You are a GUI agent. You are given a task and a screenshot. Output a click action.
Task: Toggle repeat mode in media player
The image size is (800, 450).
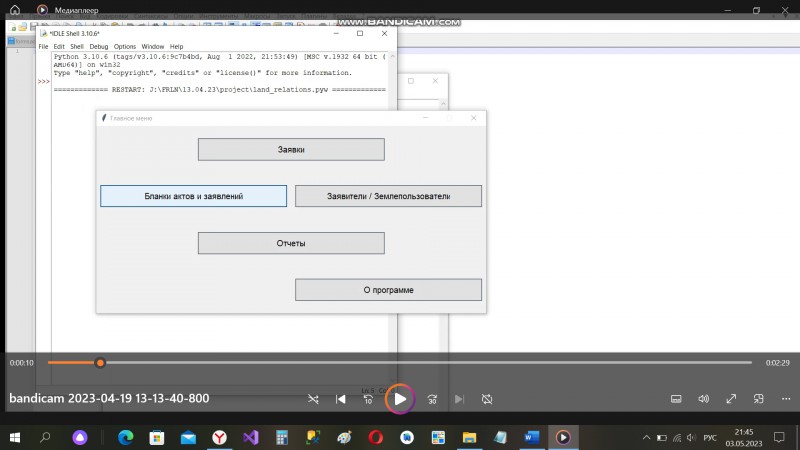pyautogui.click(x=487, y=399)
